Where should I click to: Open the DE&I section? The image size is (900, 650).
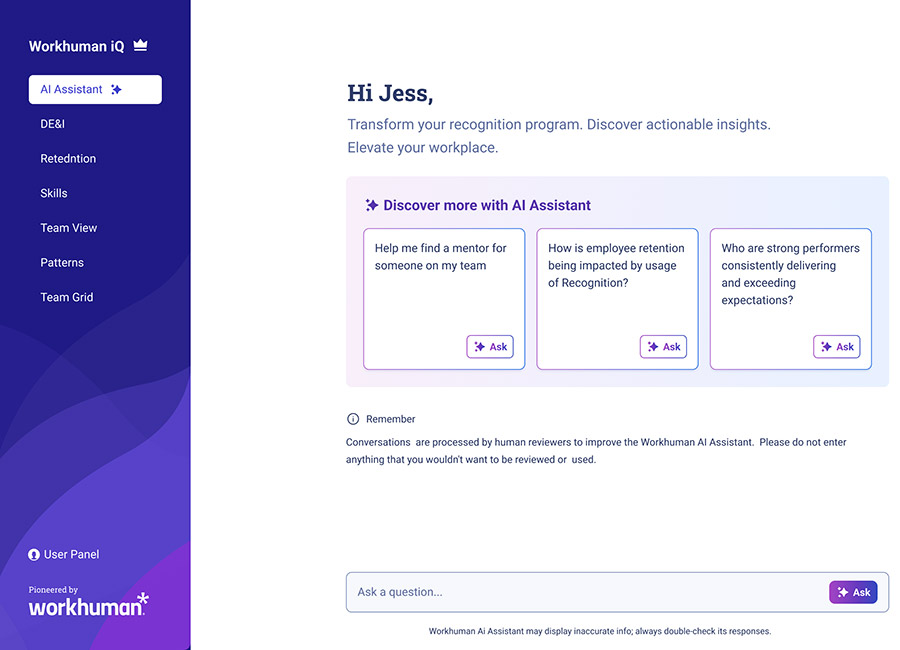pos(53,124)
